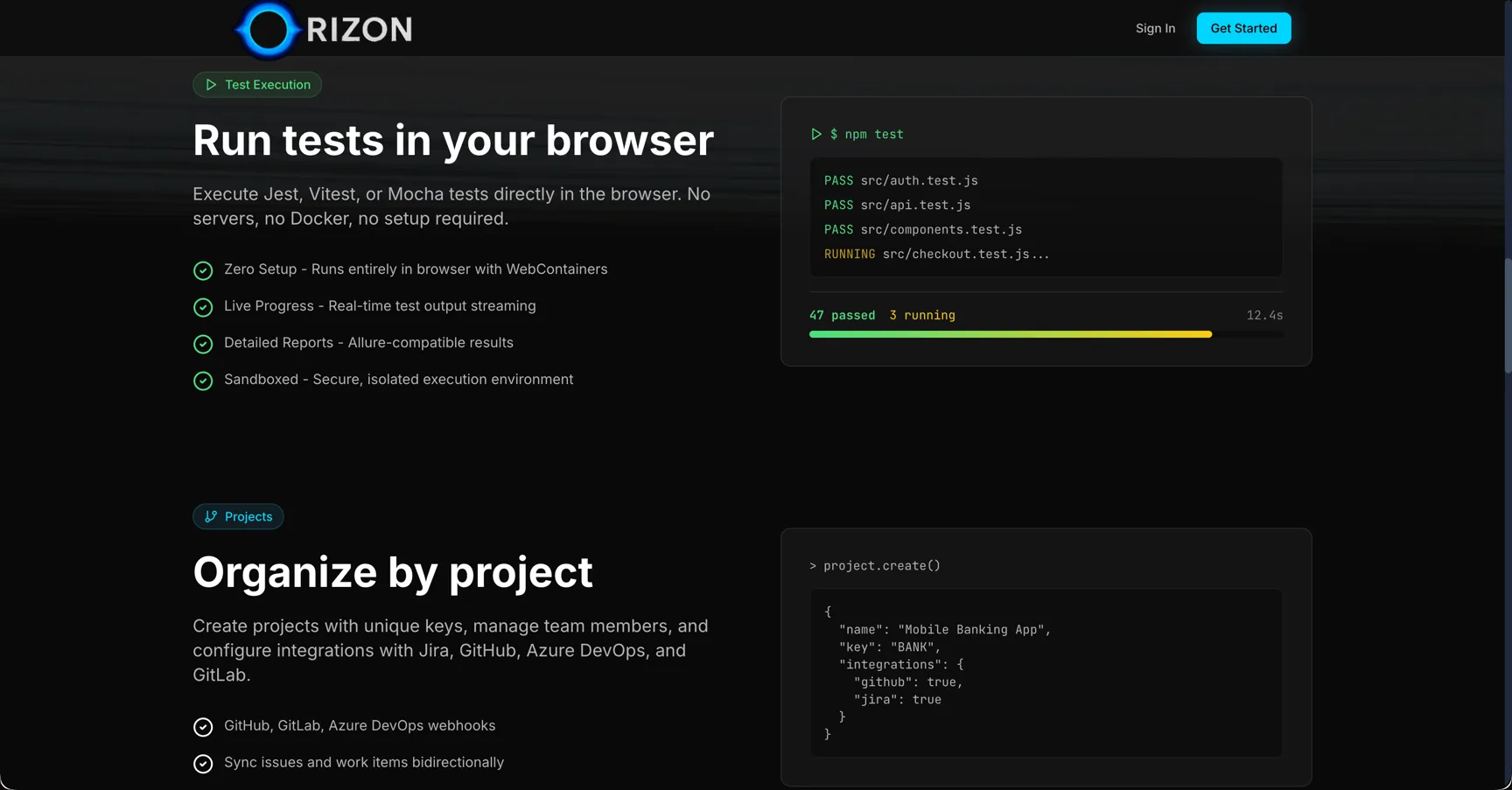Click the checkmark icon beside Sandboxed

point(203,381)
